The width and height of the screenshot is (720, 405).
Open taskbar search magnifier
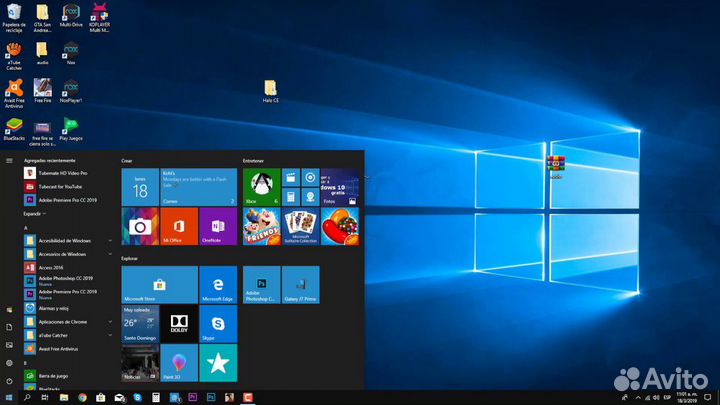pyautogui.click(x=27, y=397)
